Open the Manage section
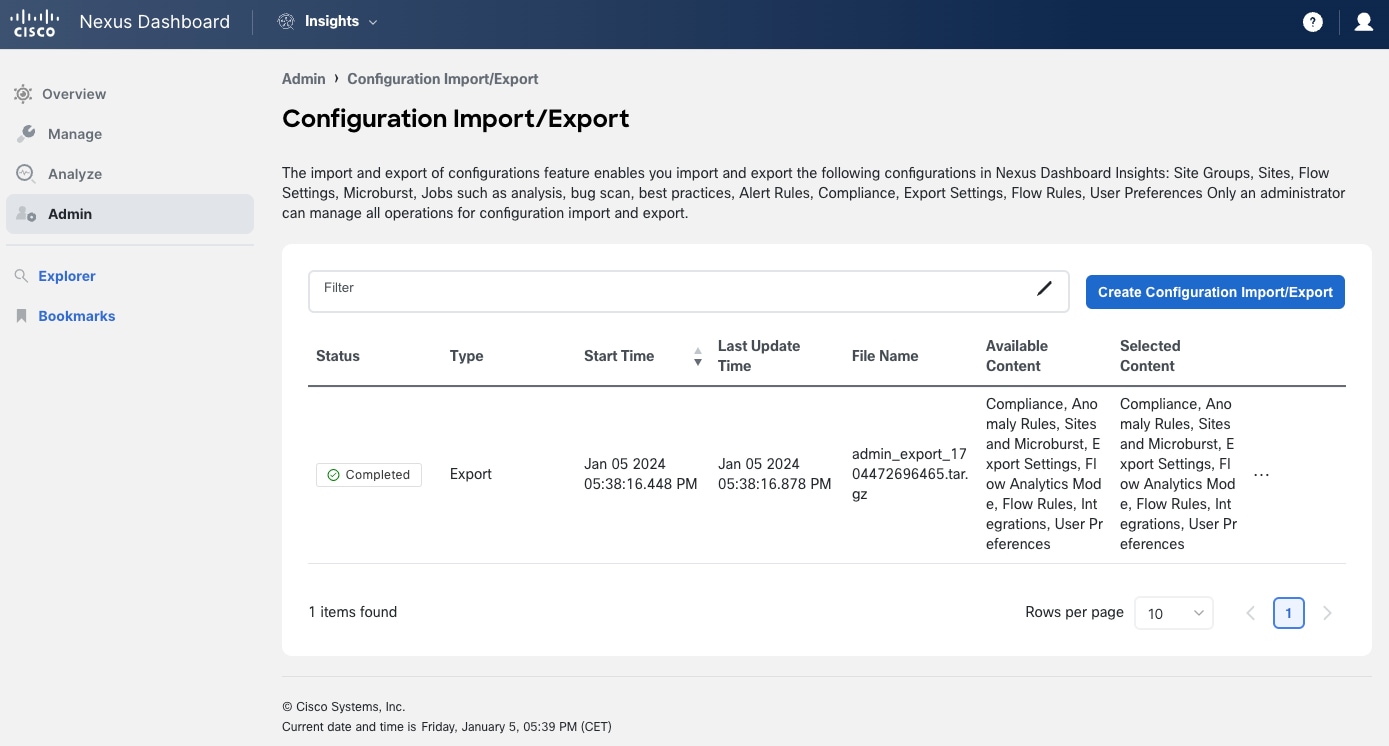Screen dimensions: 1389x746 [x=130, y=134]
